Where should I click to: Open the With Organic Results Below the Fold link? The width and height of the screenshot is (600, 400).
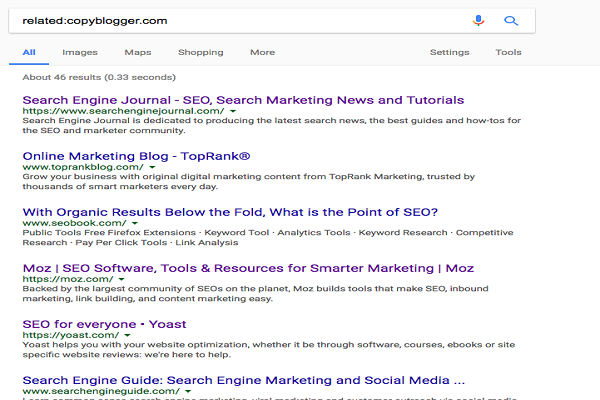click(x=230, y=212)
